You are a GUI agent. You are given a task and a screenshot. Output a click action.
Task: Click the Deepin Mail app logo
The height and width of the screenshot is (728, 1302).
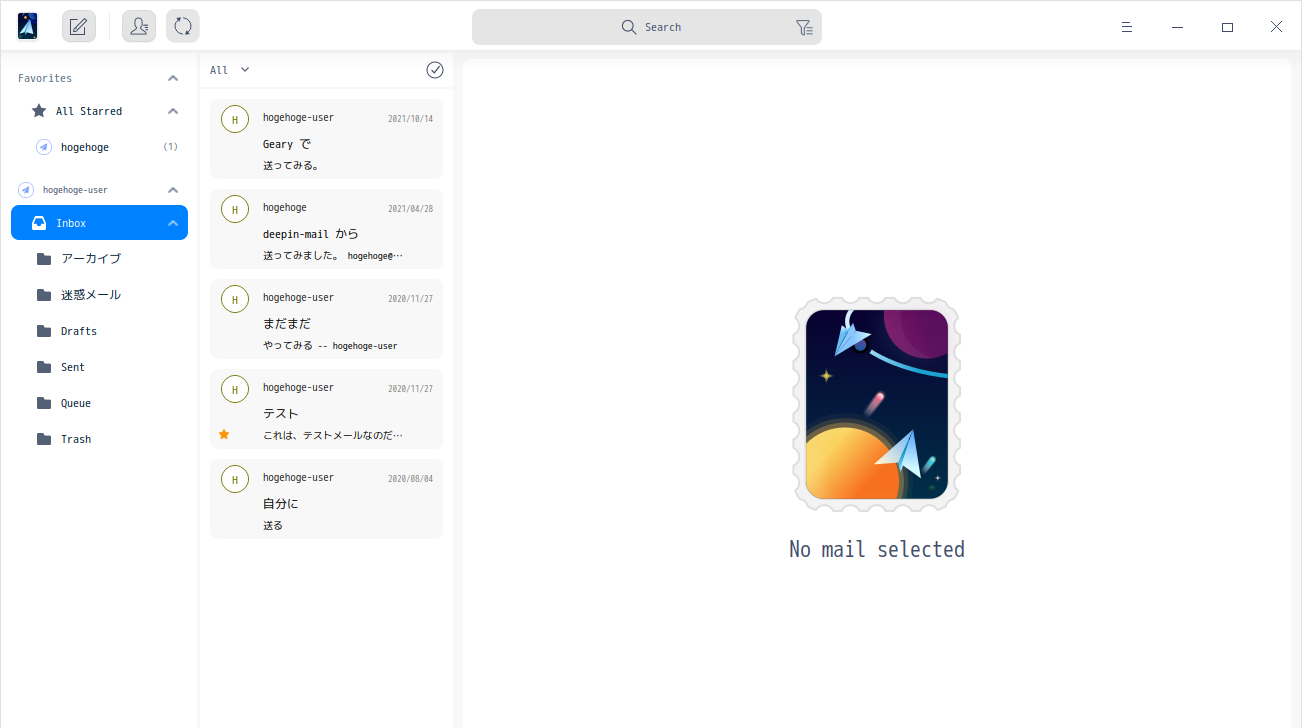pos(28,27)
